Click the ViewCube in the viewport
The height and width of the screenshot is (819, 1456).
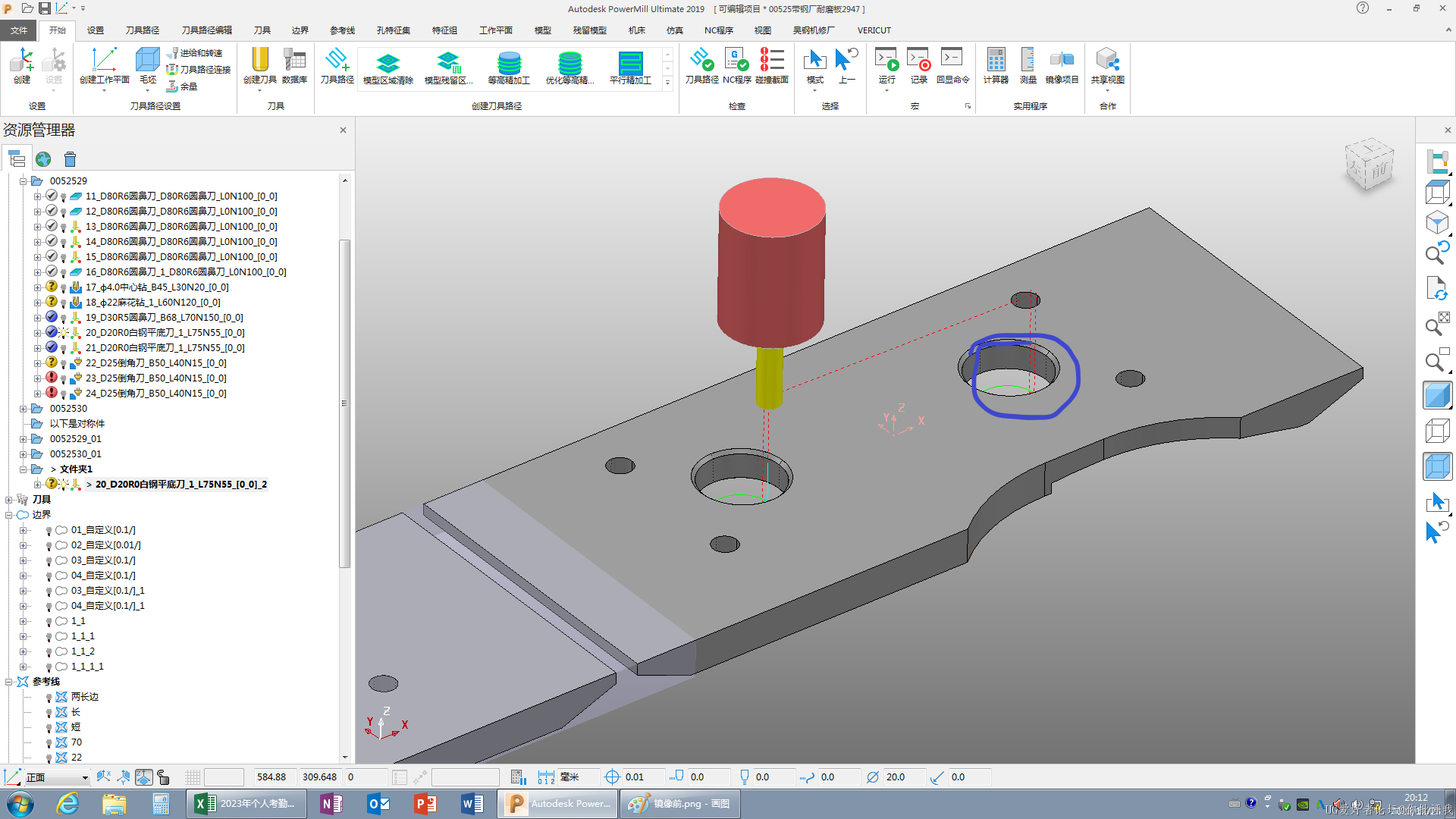[1370, 165]
